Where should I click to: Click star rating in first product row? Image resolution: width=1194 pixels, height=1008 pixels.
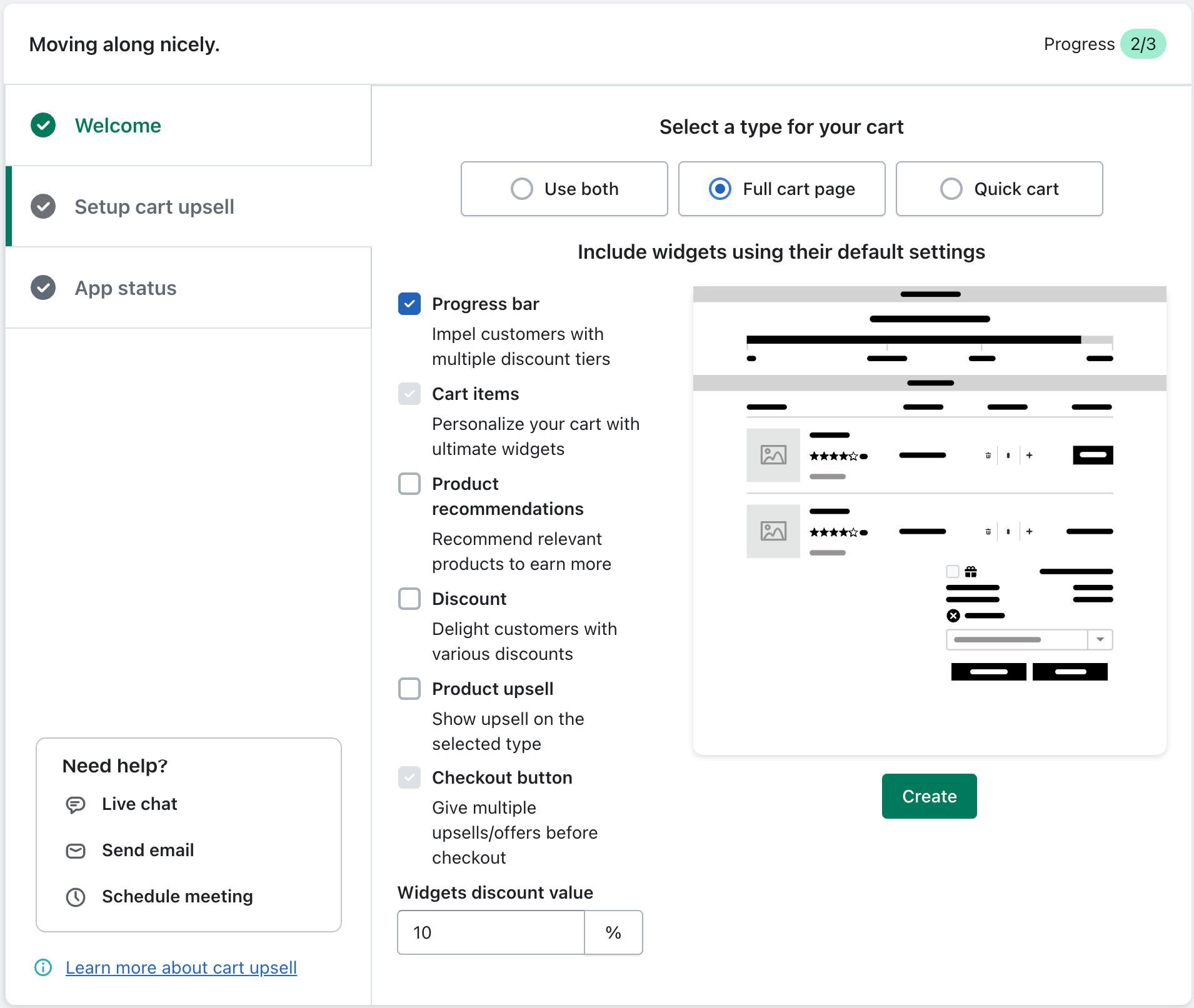[838, 456]
